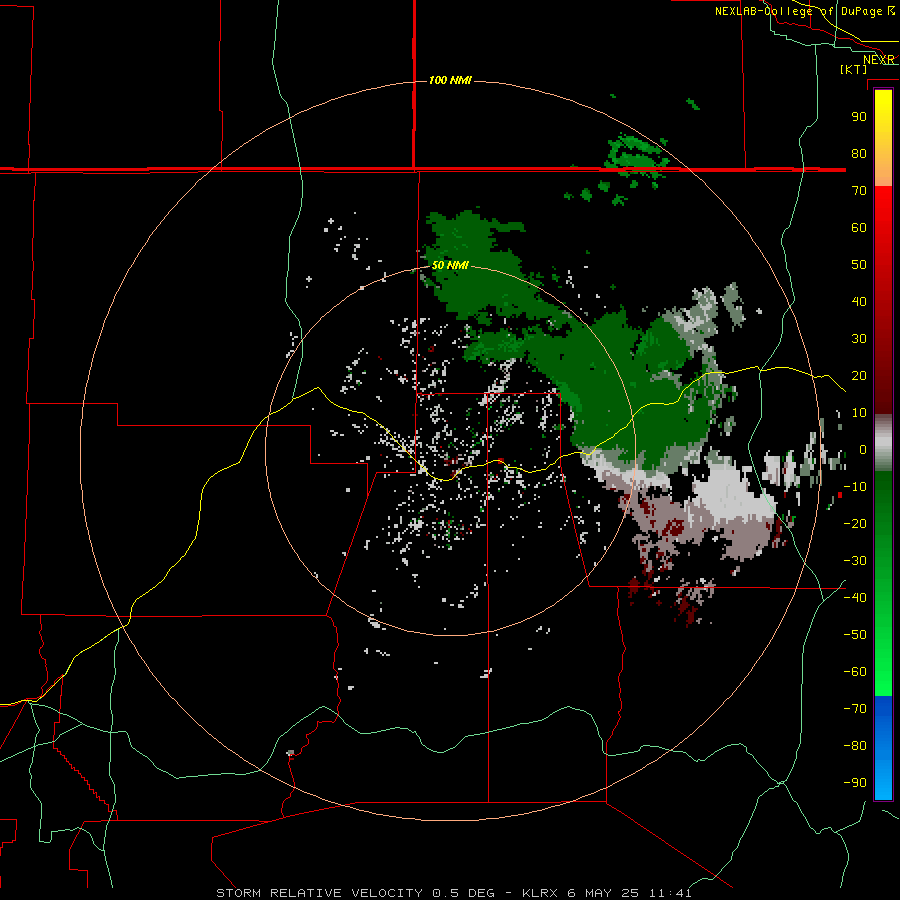Image resolution: width=900 pixels, height=900 pixels.
Task: Click the -60 value on velocity scale
Action: (855, 672)
